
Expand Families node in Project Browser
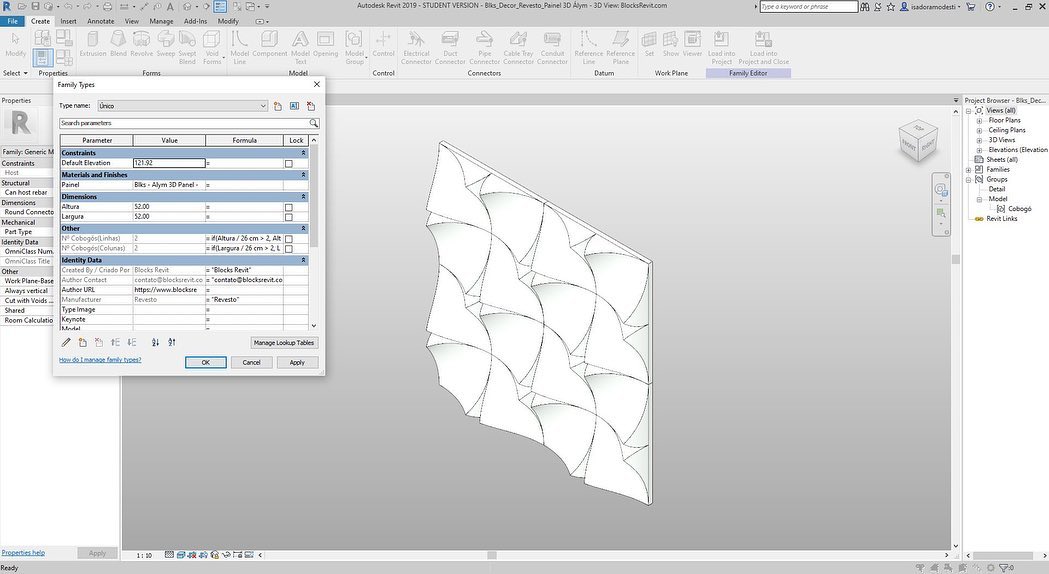(x=969, y=170)
